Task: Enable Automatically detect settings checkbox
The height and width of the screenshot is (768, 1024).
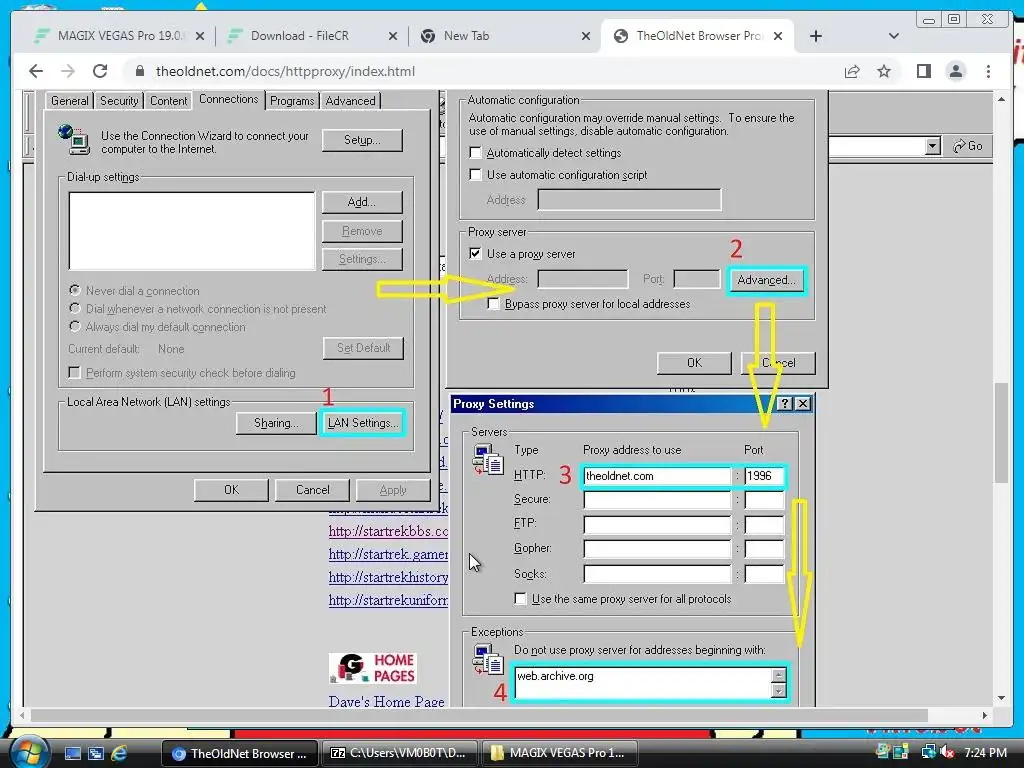Action: click(475, 152)
